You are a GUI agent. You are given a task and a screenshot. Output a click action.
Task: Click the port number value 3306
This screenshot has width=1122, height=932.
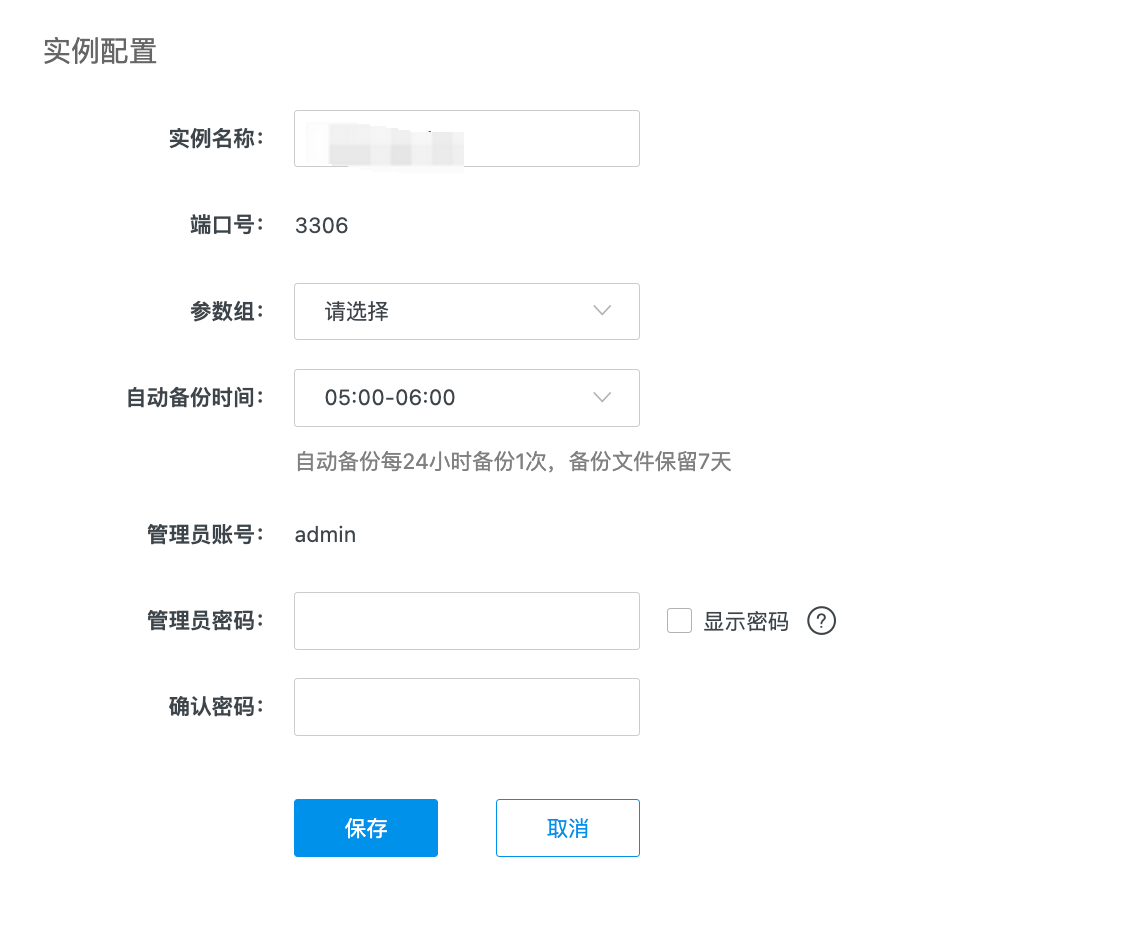322,225
